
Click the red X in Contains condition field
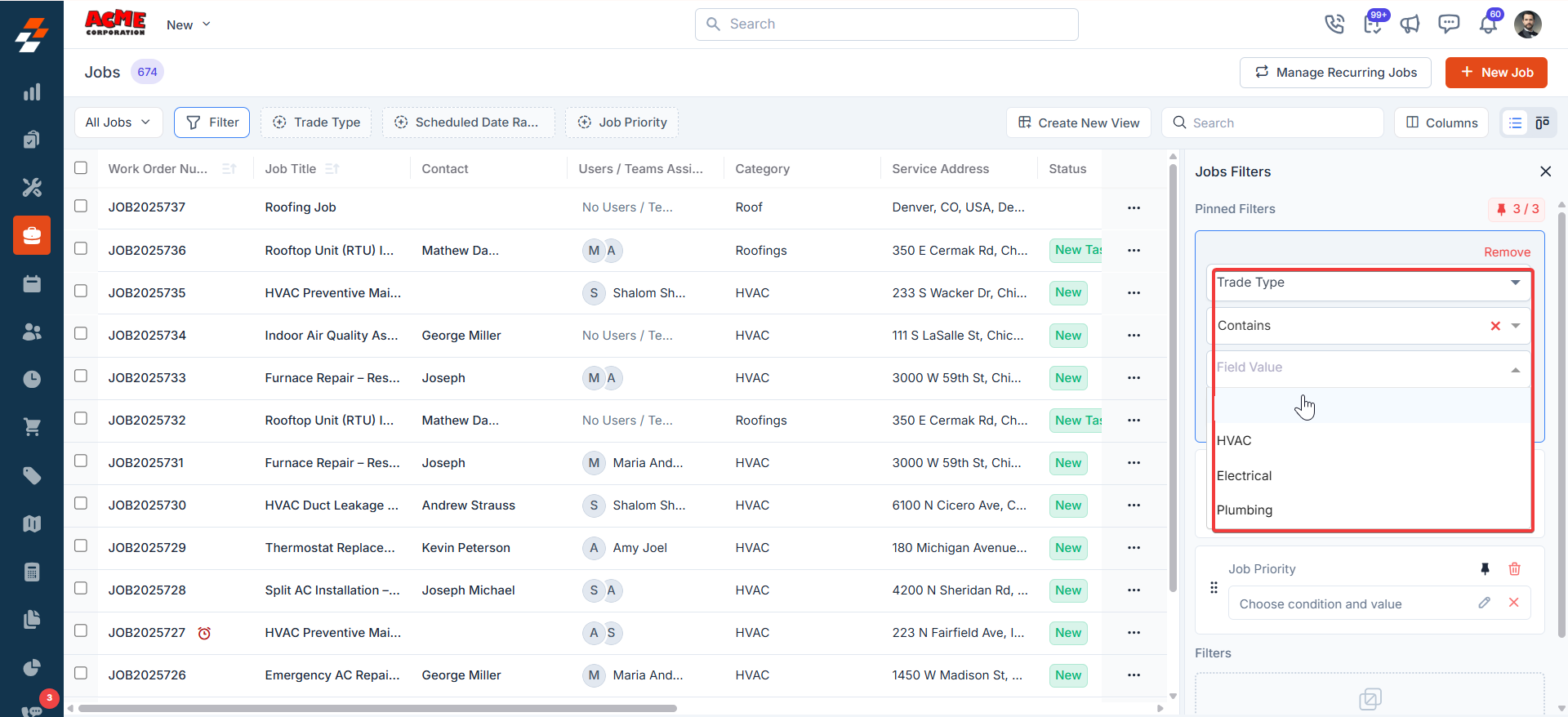(x=1495, y=326)
